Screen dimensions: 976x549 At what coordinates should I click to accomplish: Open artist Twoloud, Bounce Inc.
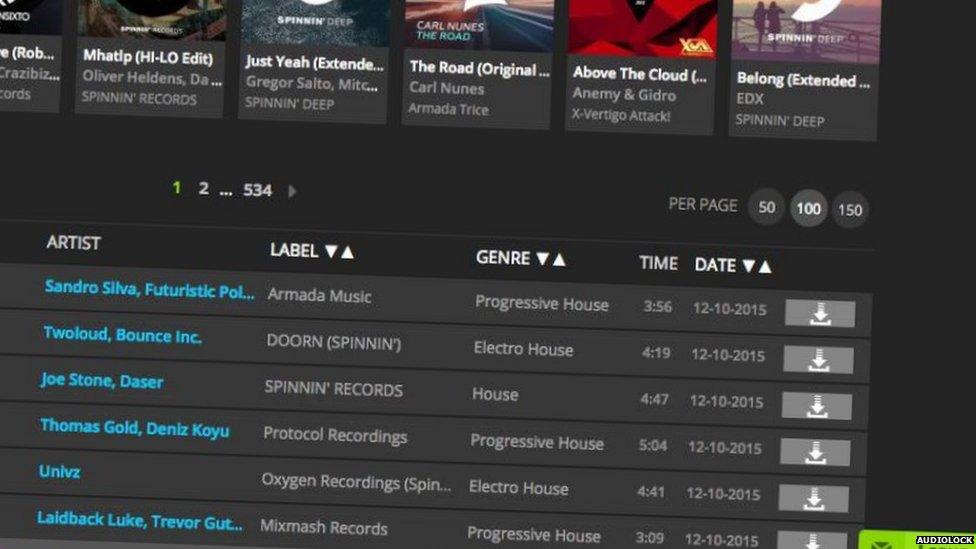[123, 335]
